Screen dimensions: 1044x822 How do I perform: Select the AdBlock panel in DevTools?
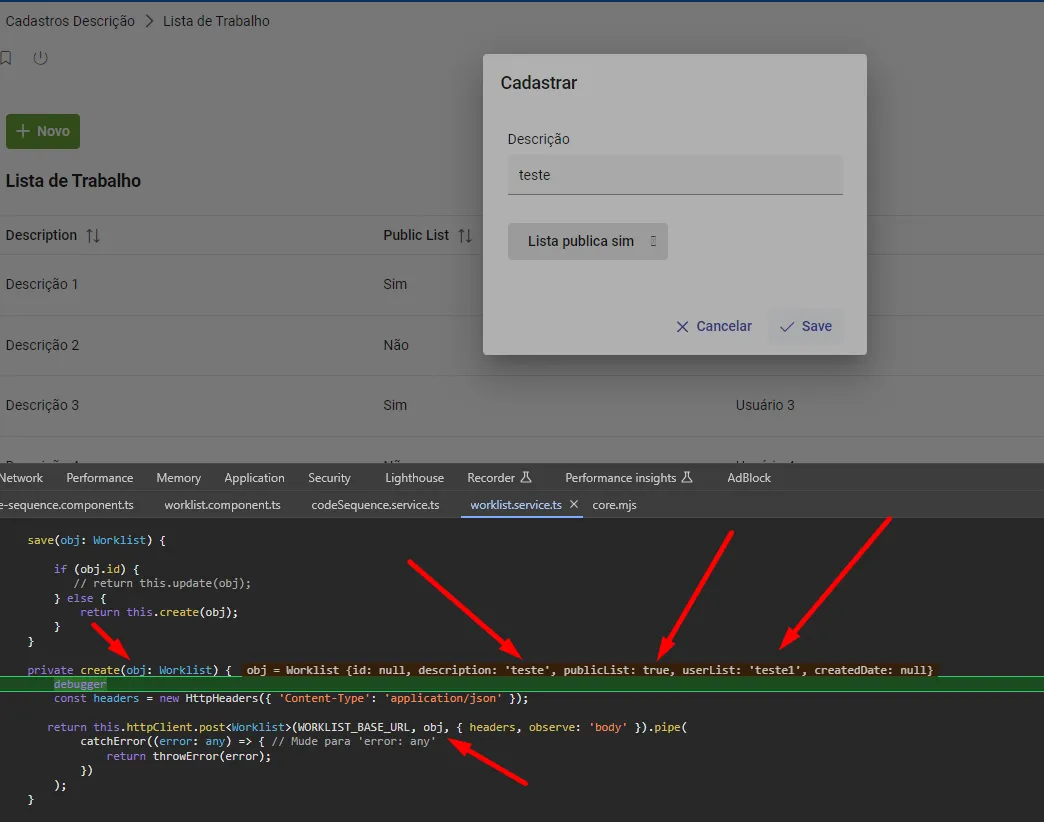pyautogui.click(x=748, y=477)
